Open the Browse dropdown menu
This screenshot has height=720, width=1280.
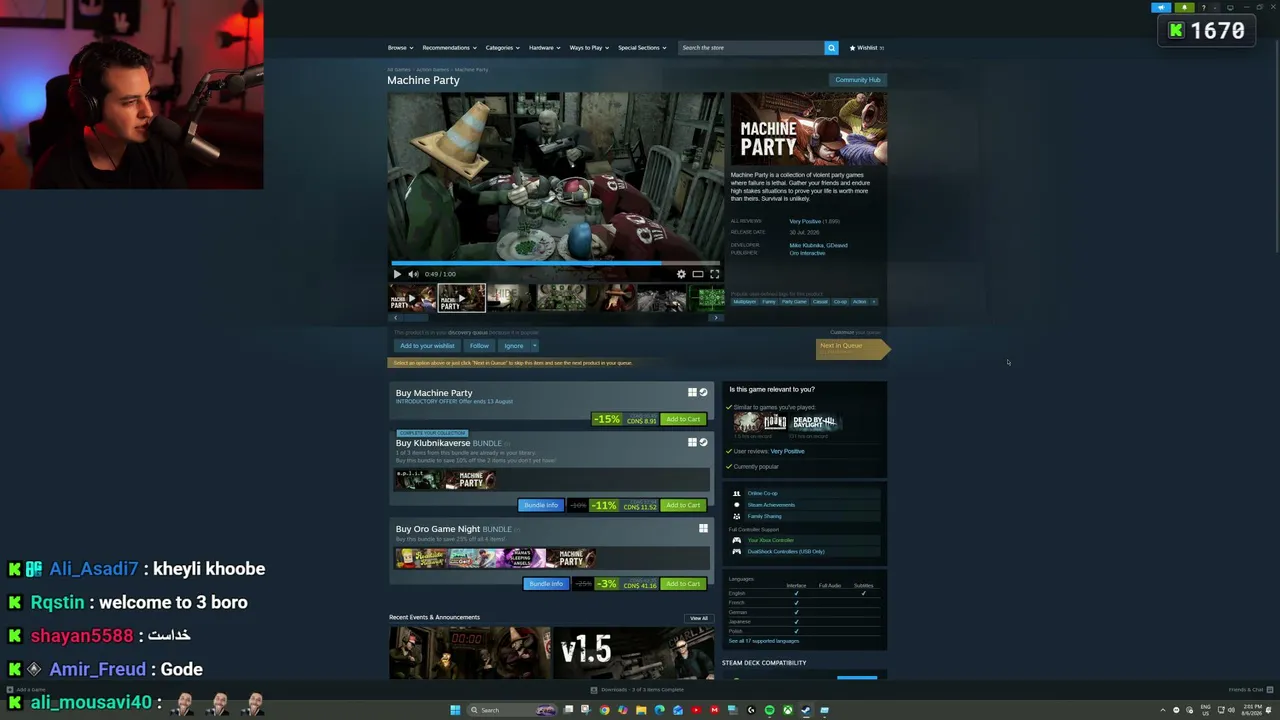click(x=400, y=48)
